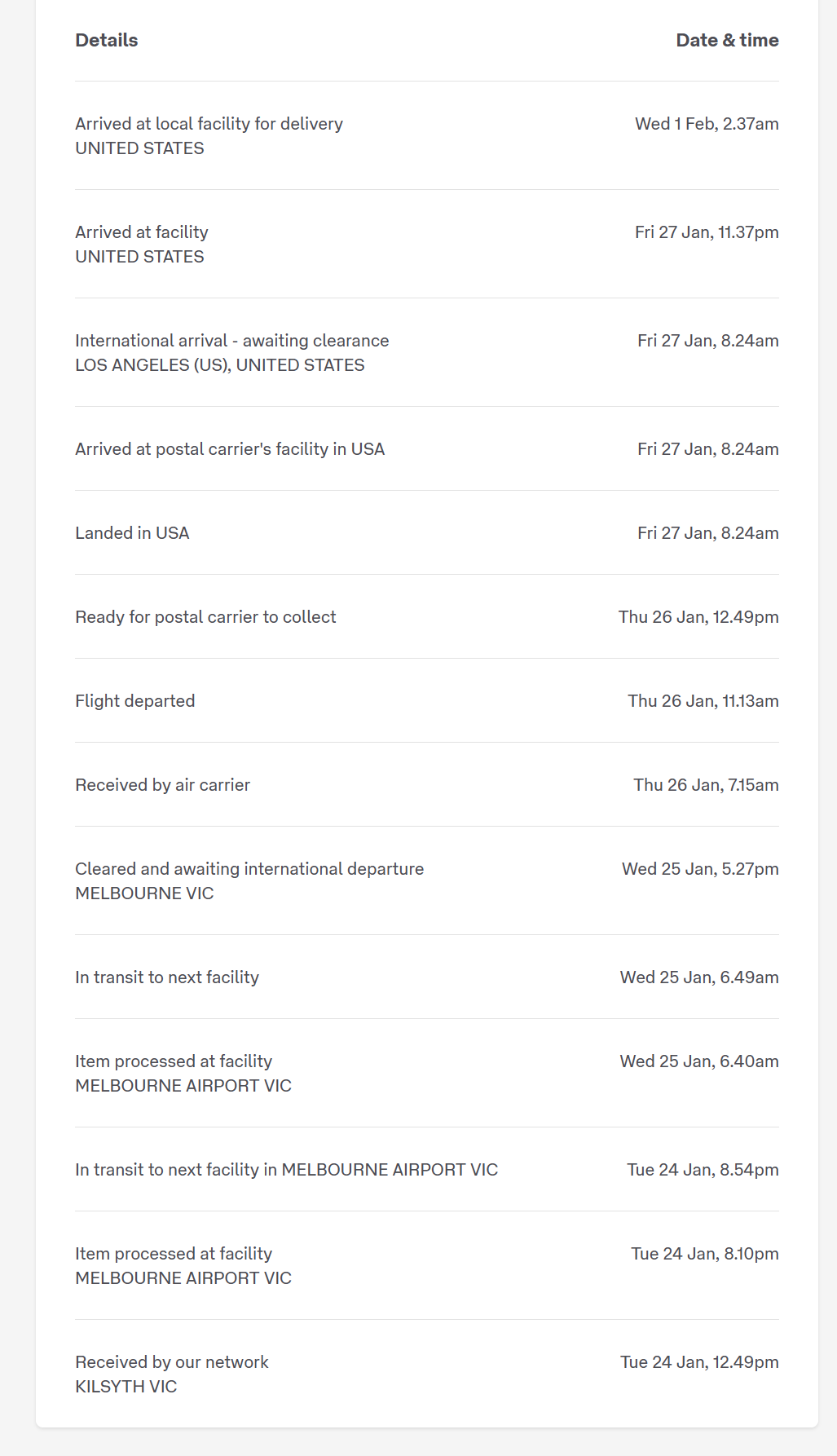
Task: Select 'International arrival - awaiting clearance' entry
Action: point(232,341)
